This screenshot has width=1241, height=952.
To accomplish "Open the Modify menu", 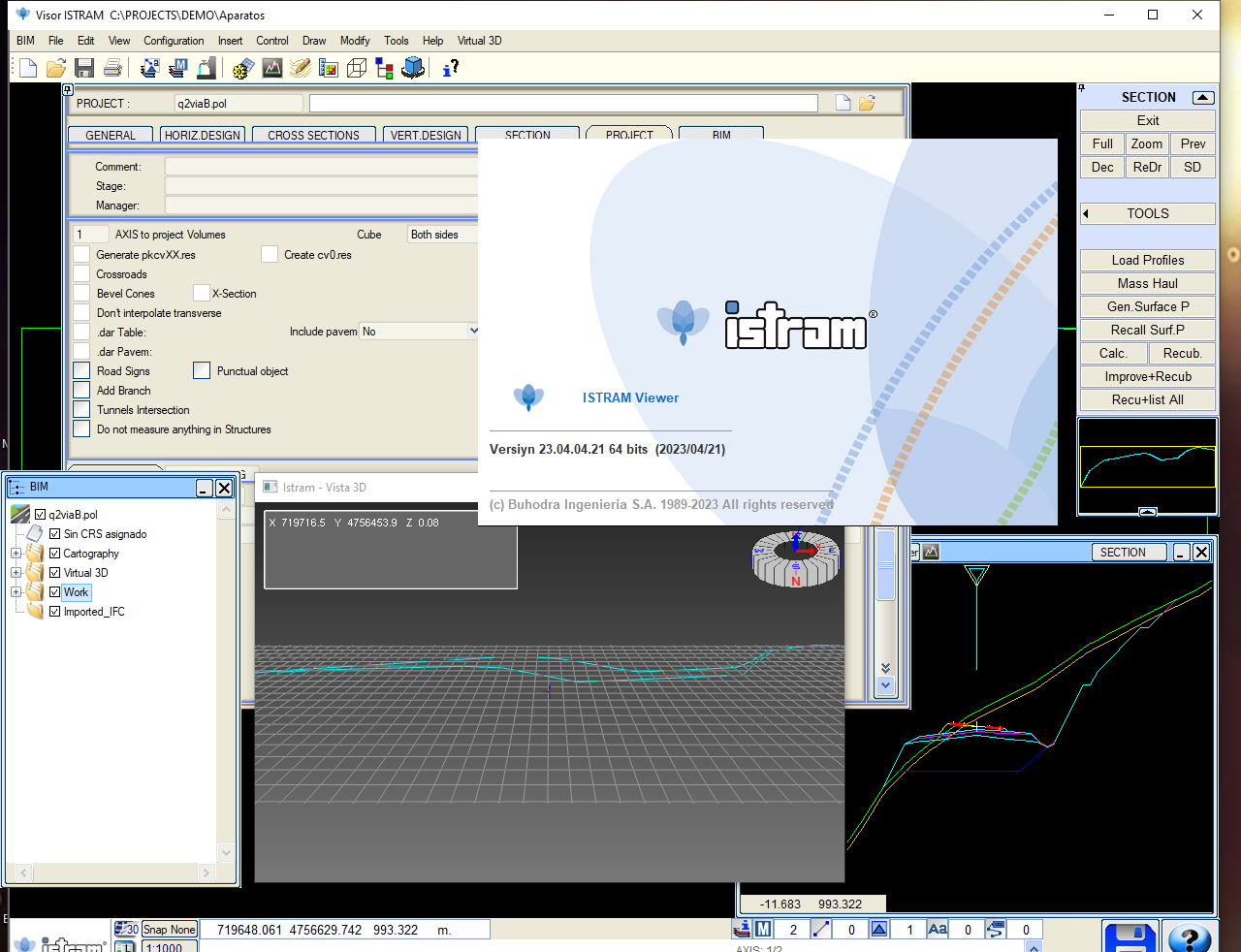I will pyautogui.click(x=355, y=41).
